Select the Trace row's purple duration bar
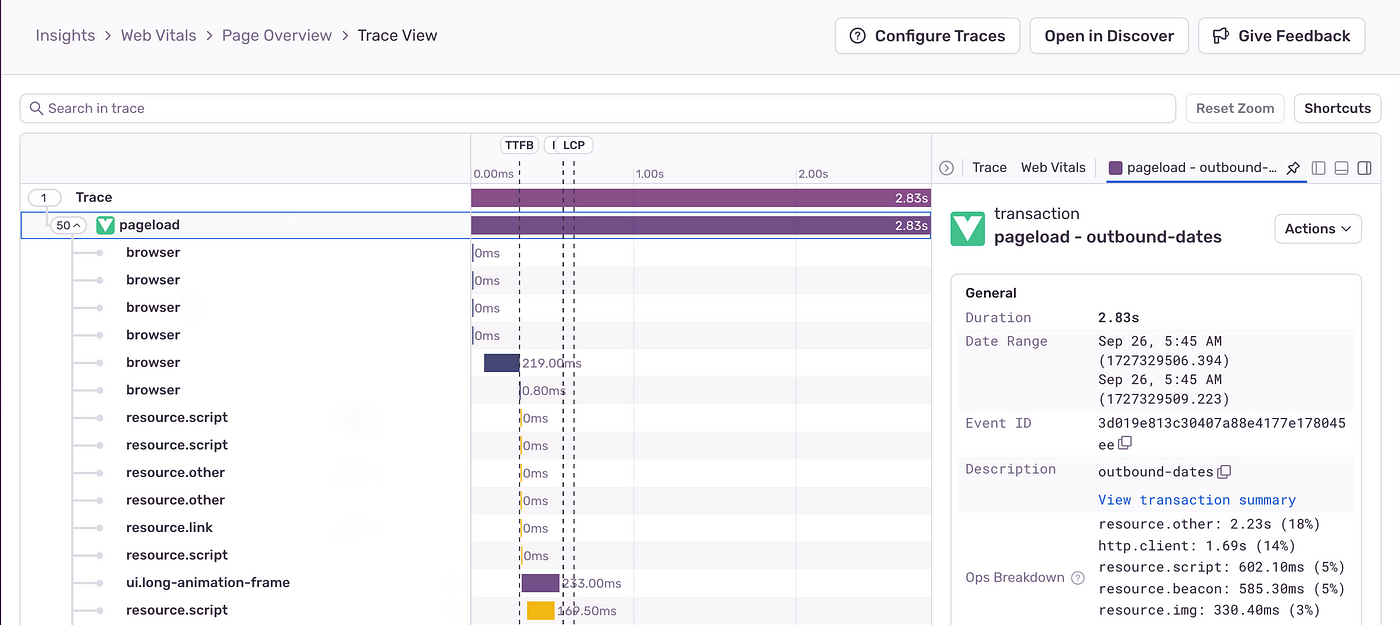Image resolution: width=1400 pixels, height=625 pixels. pos(701,198)
